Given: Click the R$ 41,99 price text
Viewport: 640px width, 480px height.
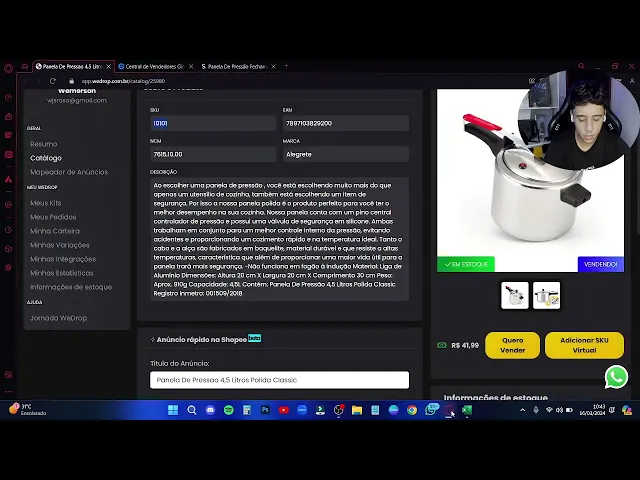Looking at the screenshot, I should click(x=465, y=346).
